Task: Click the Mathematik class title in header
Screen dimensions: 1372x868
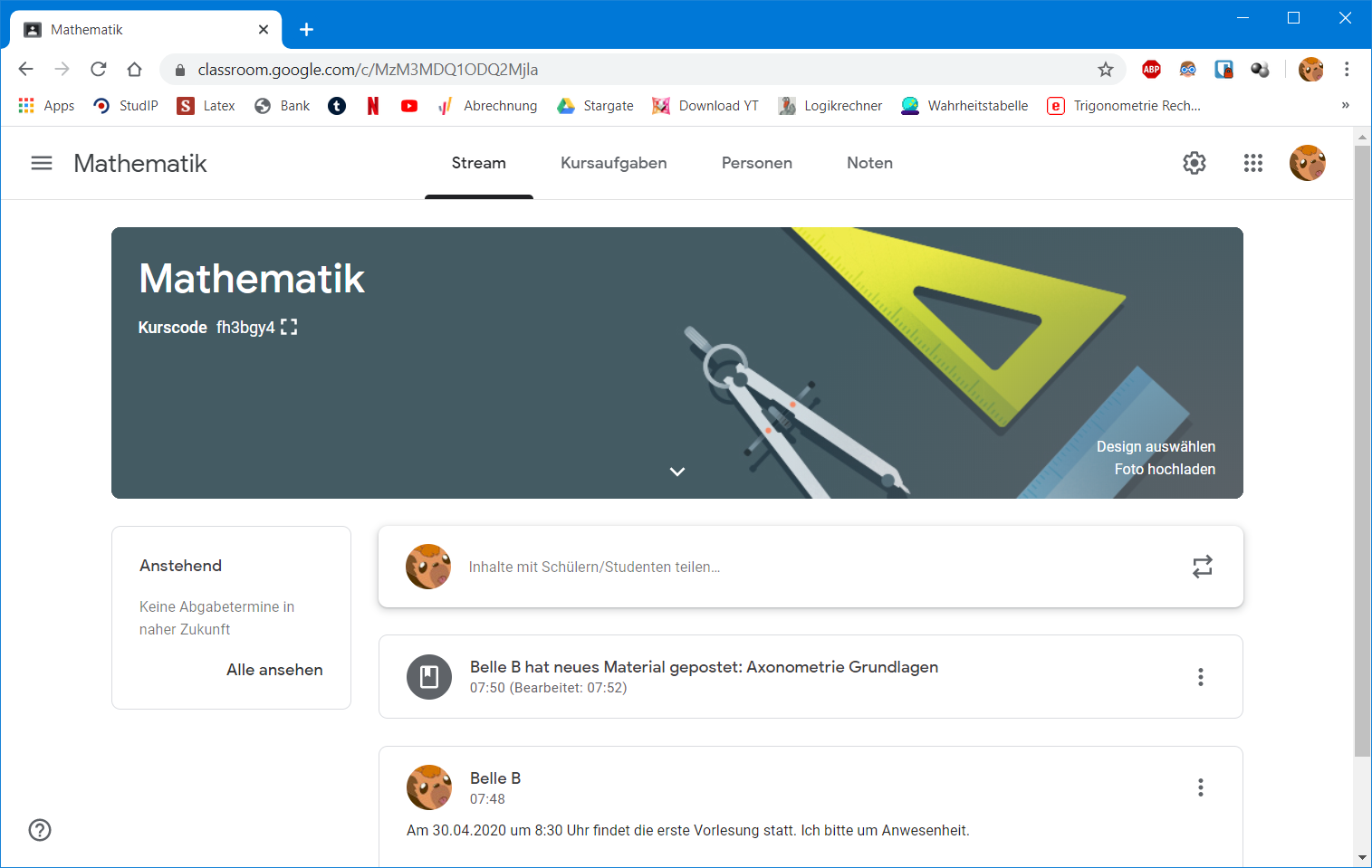Action: (x=140, y=163)
